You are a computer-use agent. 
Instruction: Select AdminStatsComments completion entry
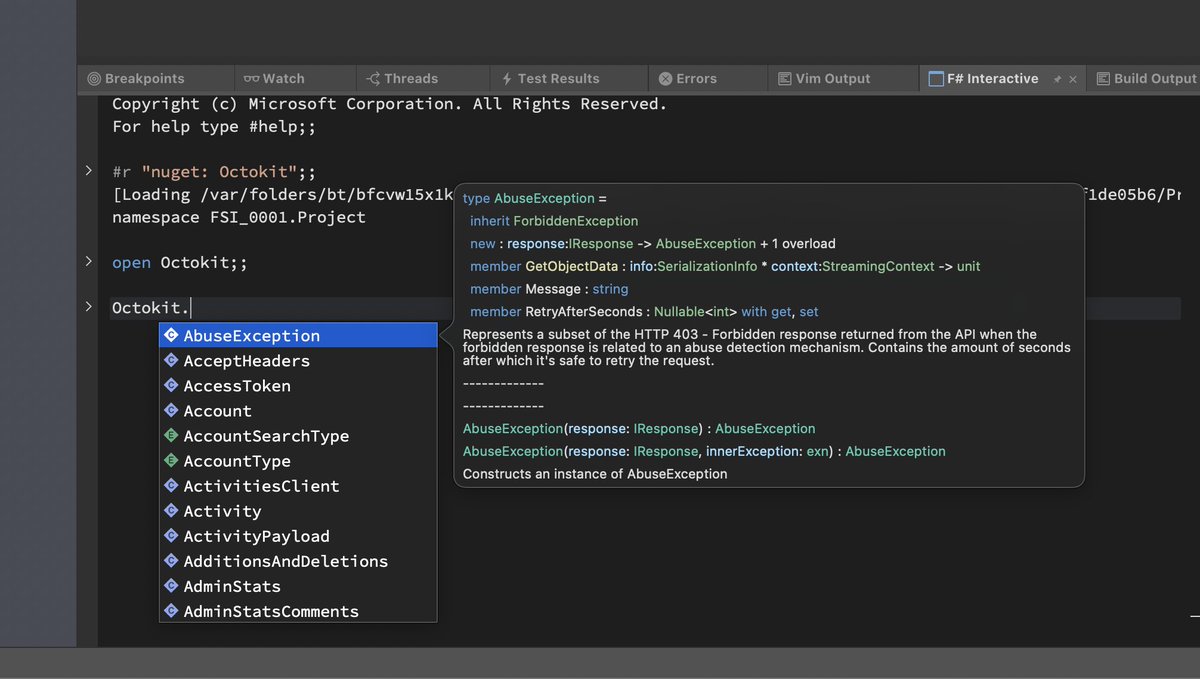tap(298, 611)
